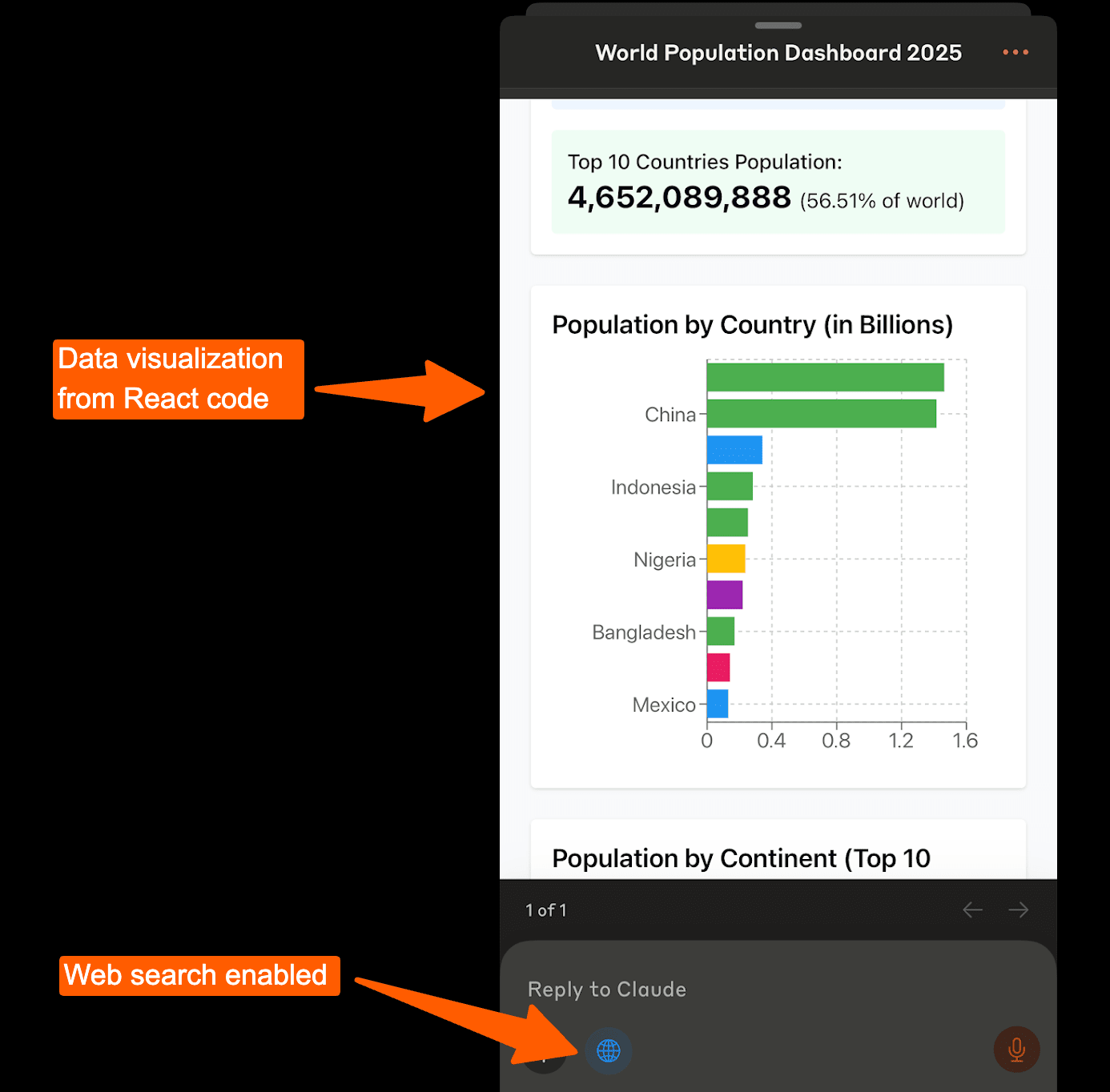Grab the sheet drag handle at top
The image size is (1110, 1092).
pos(778,26)
